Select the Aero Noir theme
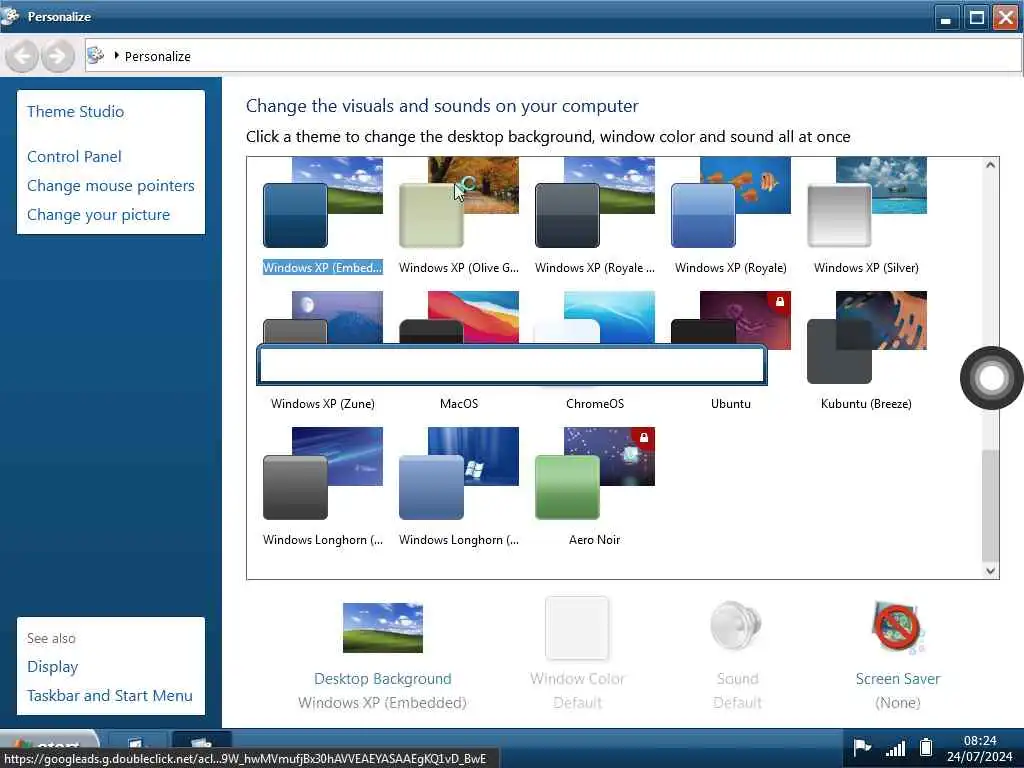Screen dimensions: 1024x768 (x=594, y=473)
